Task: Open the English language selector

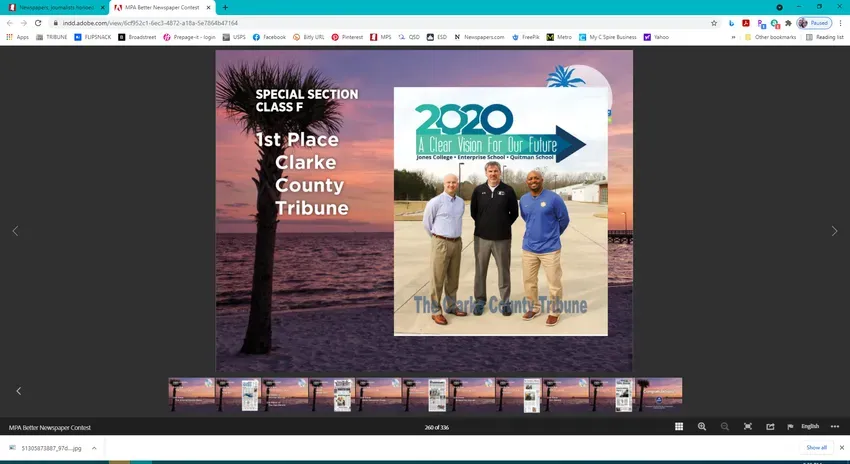Action: coord(810,427)
